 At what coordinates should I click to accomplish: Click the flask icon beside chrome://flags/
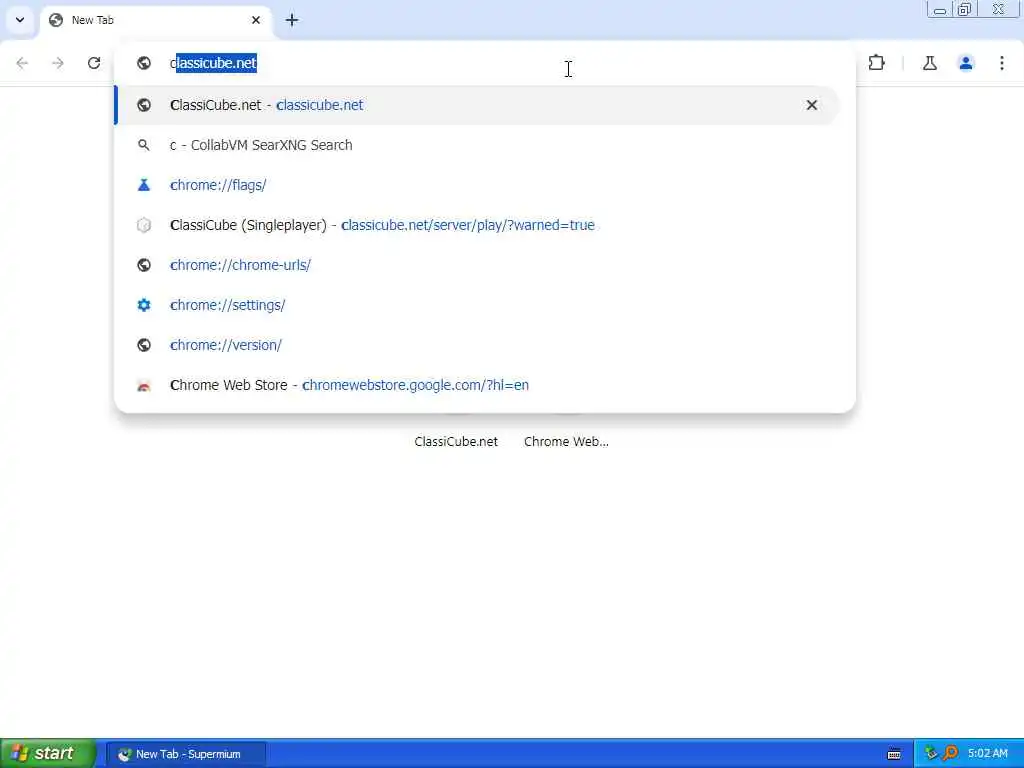pos(144,185)
